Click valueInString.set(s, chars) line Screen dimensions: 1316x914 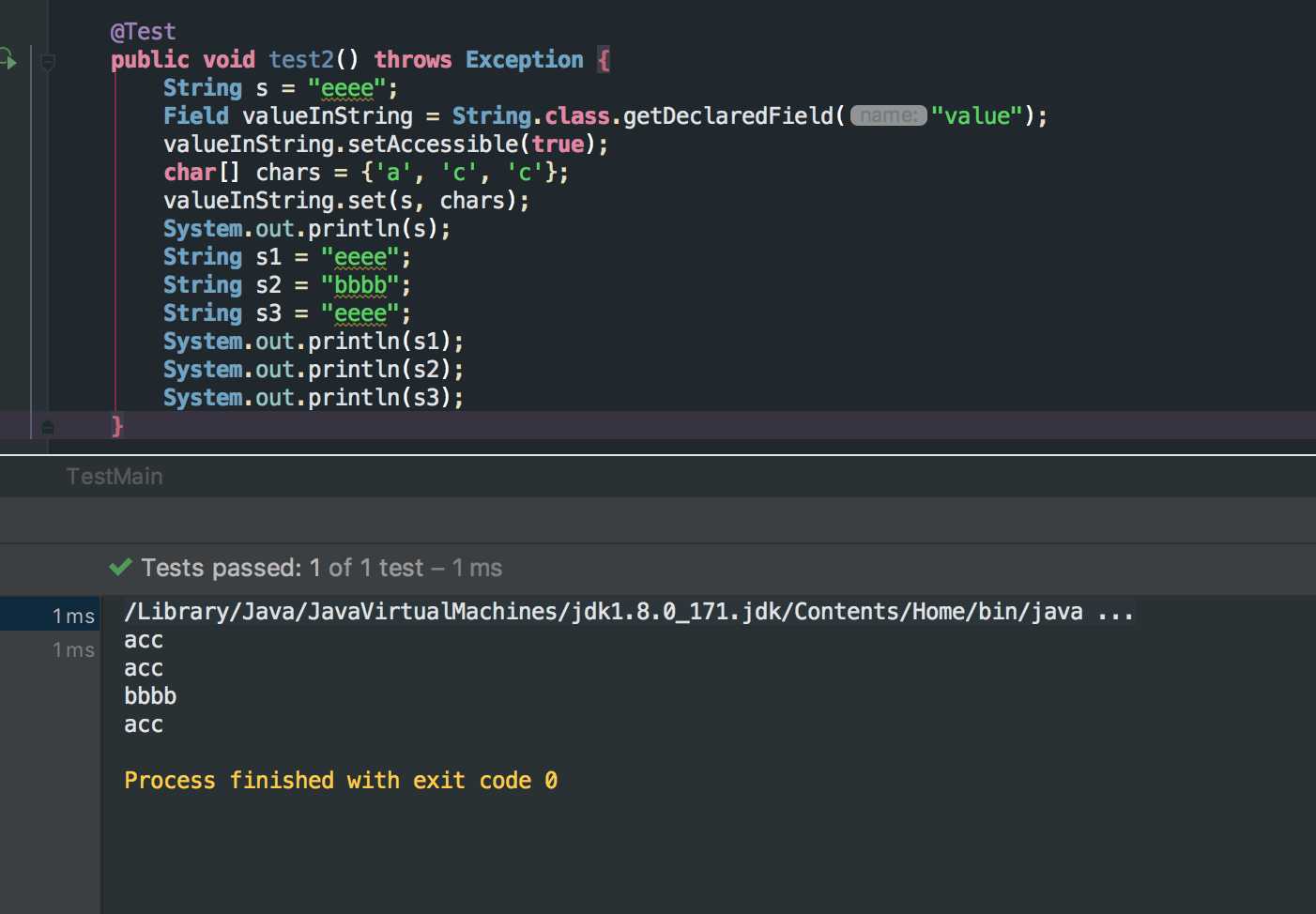pyautogui.click(x=346, y=201)
